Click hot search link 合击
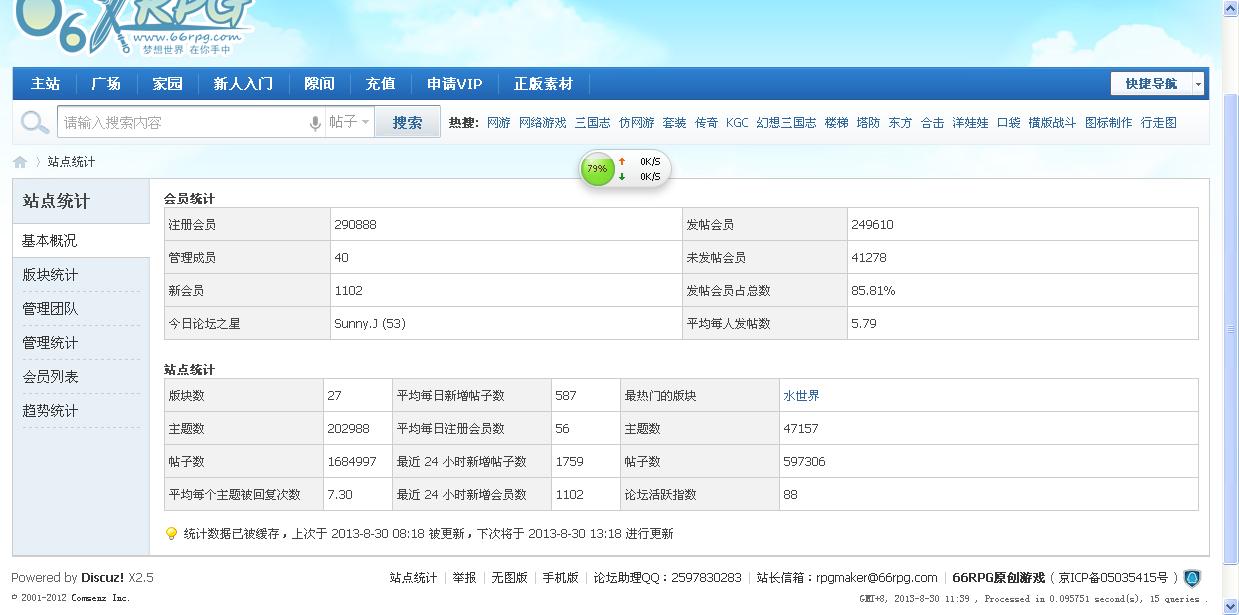Screen dimensions: 1239x615 (x=933, y=123)
